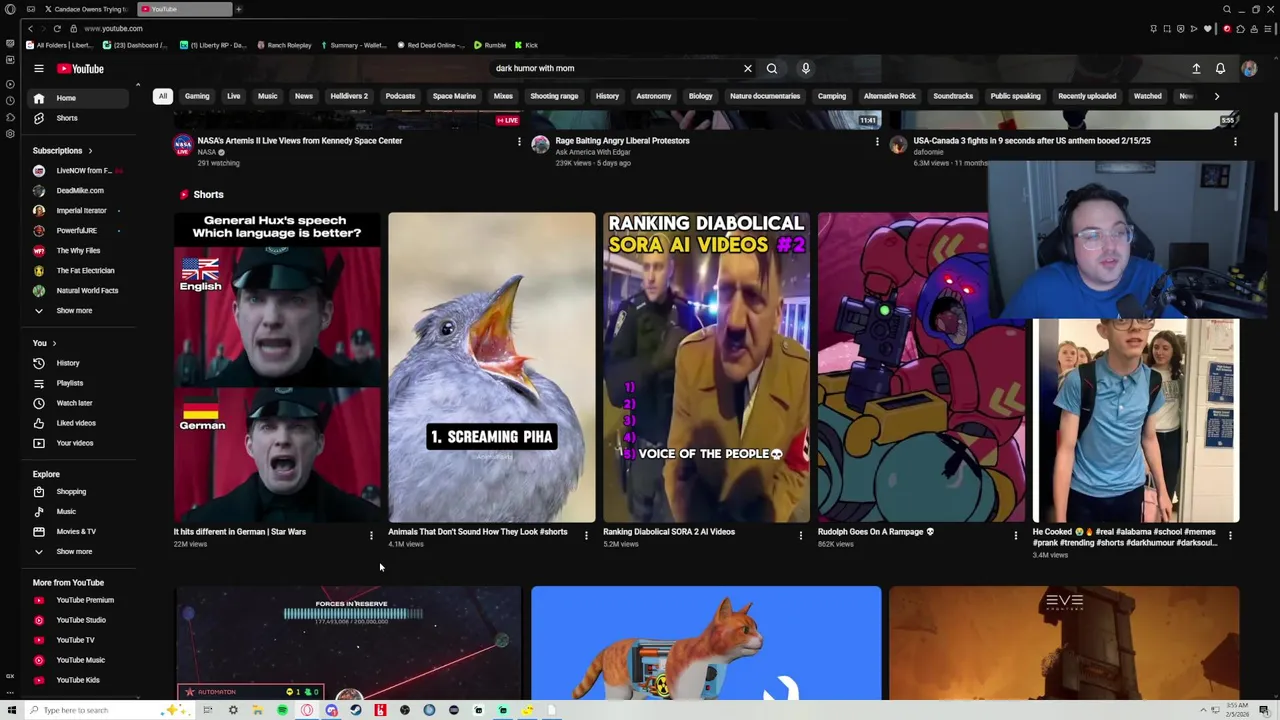This screenshot has width=1280, height=720.
Task: Open Watch later in the sidebar
Action: (x=78, y=403)
